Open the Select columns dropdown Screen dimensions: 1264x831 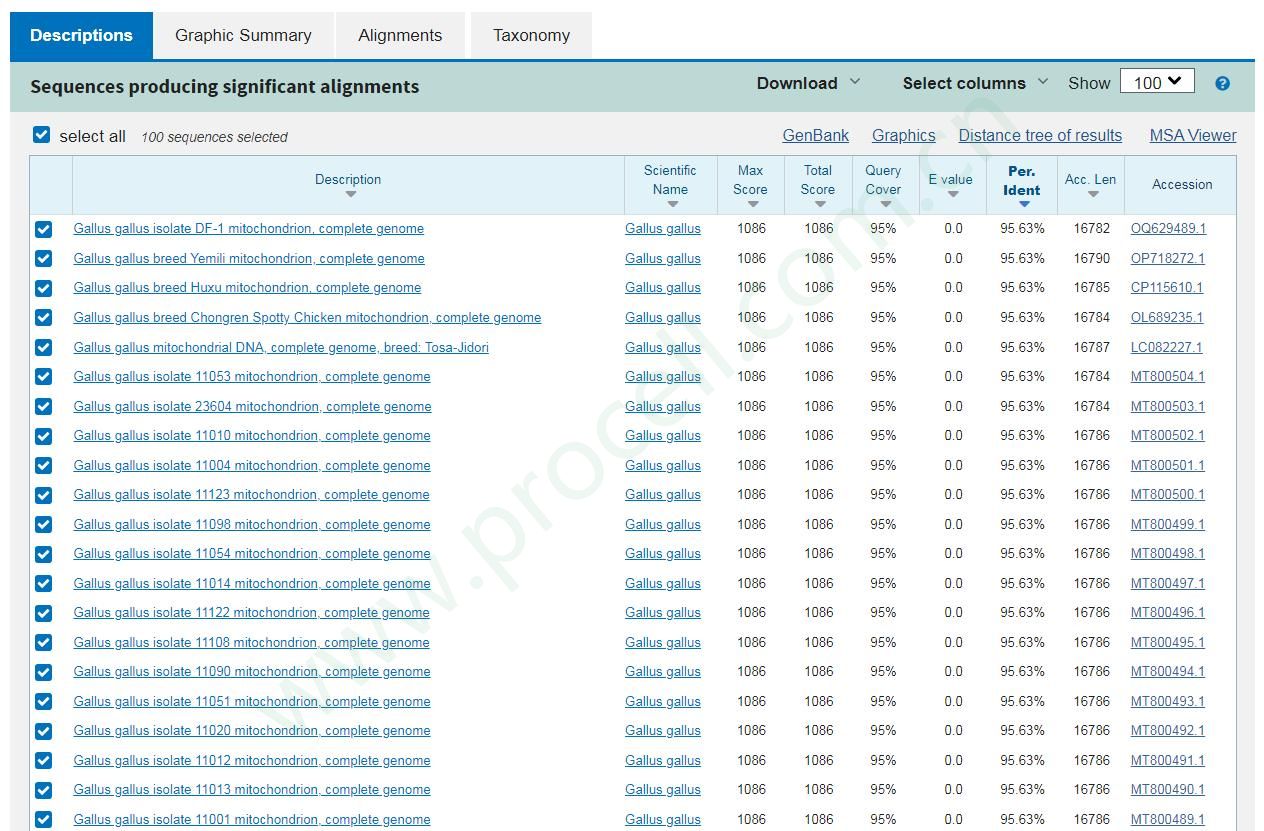tap(975, 83)
